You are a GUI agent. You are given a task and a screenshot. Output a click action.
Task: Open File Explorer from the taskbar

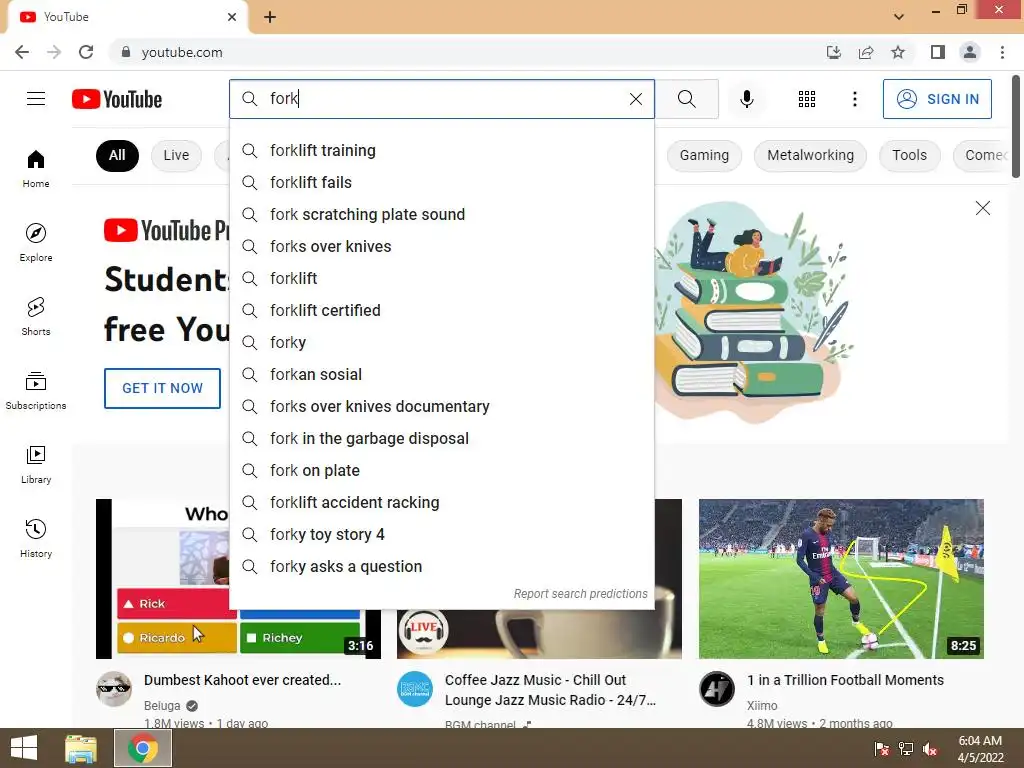[81, 748]
